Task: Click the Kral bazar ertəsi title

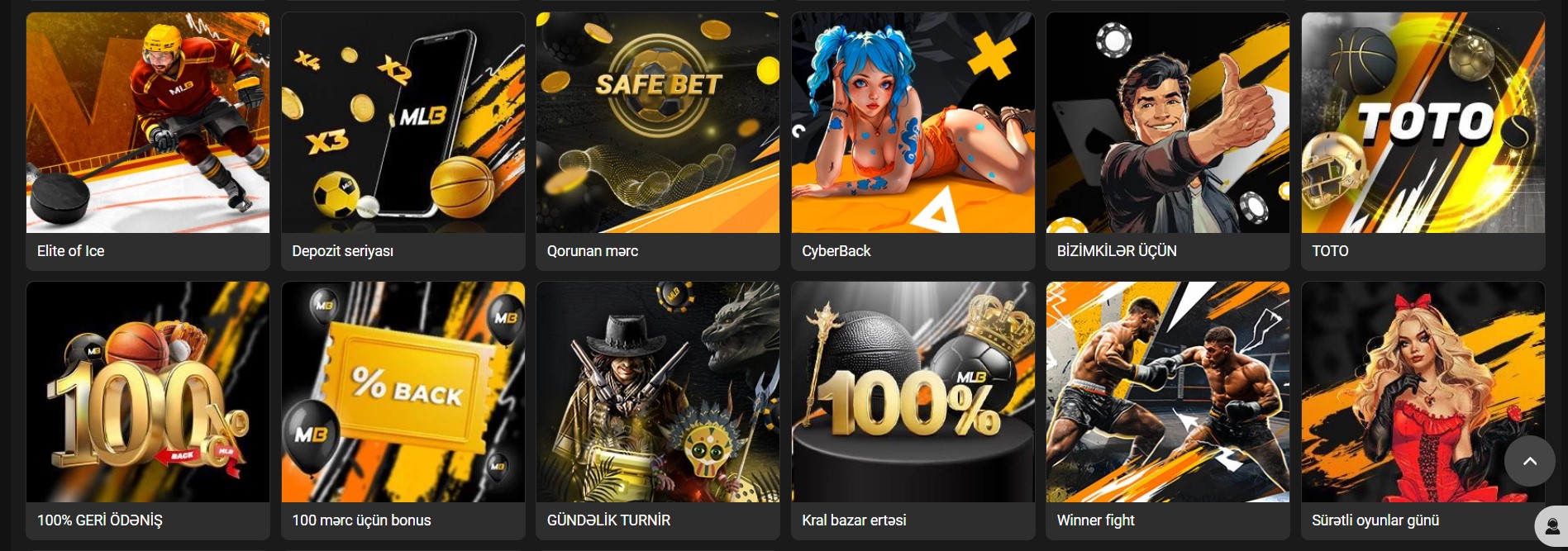Action: click(x=854, y=520)
